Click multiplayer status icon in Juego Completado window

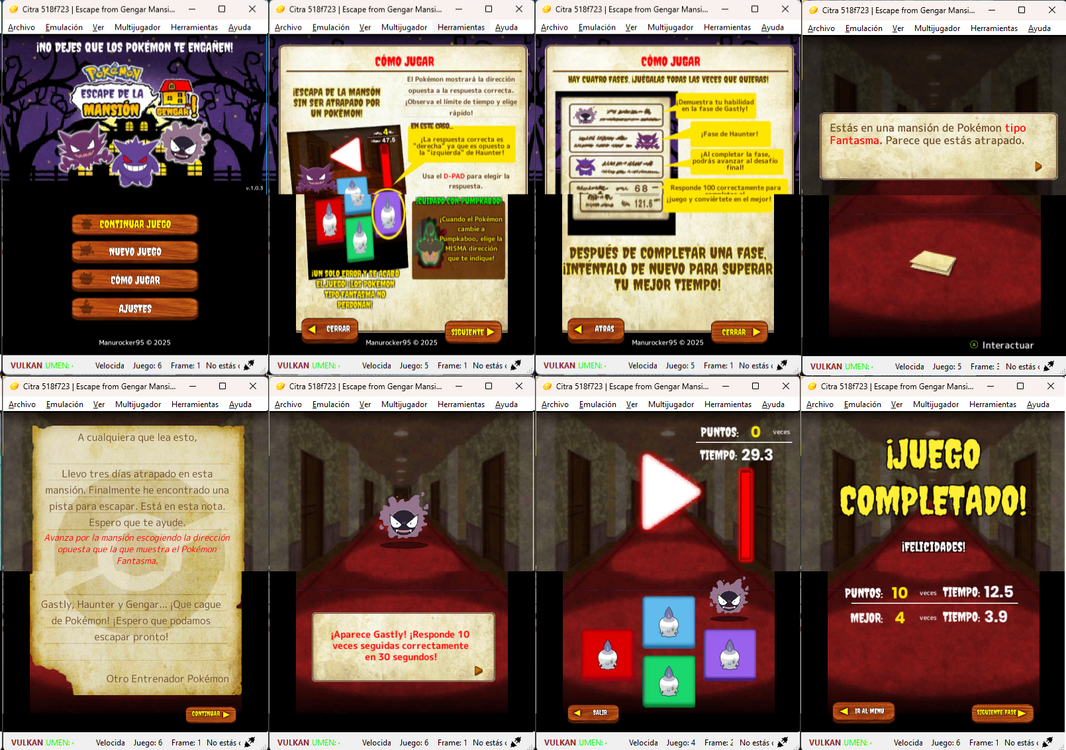(x=1048, y=743)
